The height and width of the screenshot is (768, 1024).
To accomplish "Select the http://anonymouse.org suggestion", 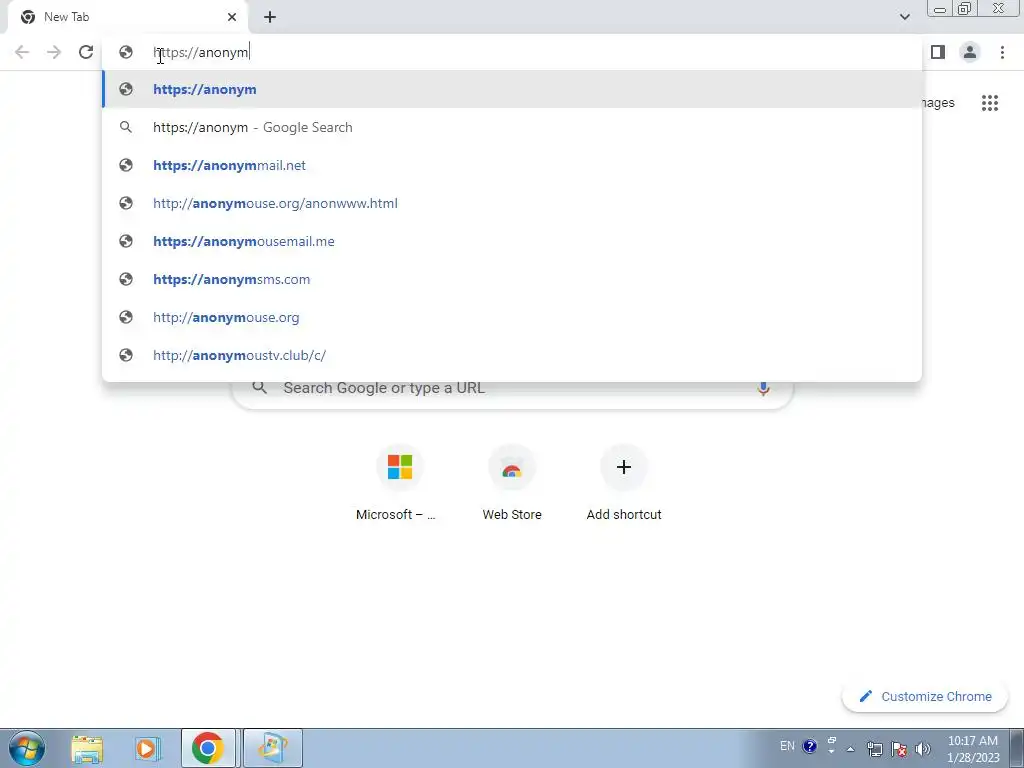I will (x=512, y=317).
